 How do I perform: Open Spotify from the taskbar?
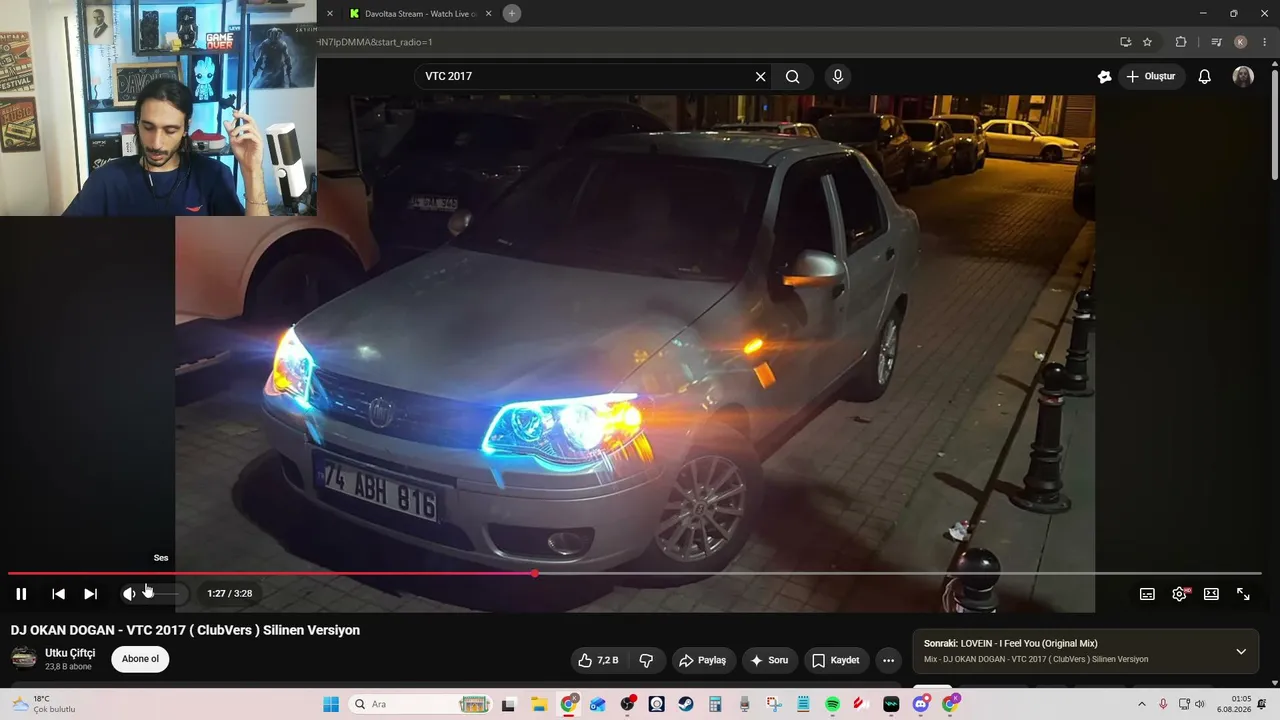(x=833, y=704)
